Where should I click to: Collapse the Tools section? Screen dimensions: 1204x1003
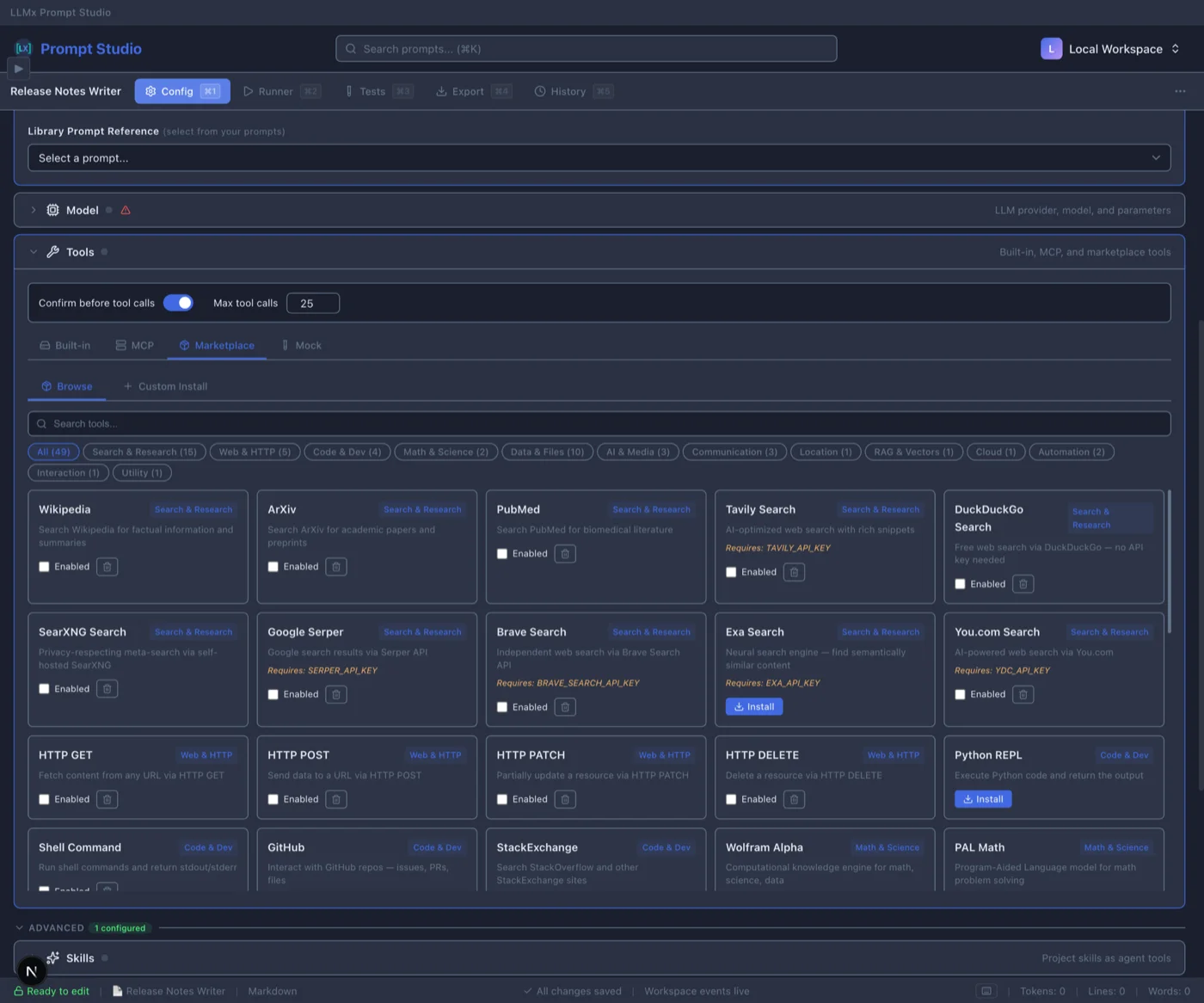(x=34, y=252)
